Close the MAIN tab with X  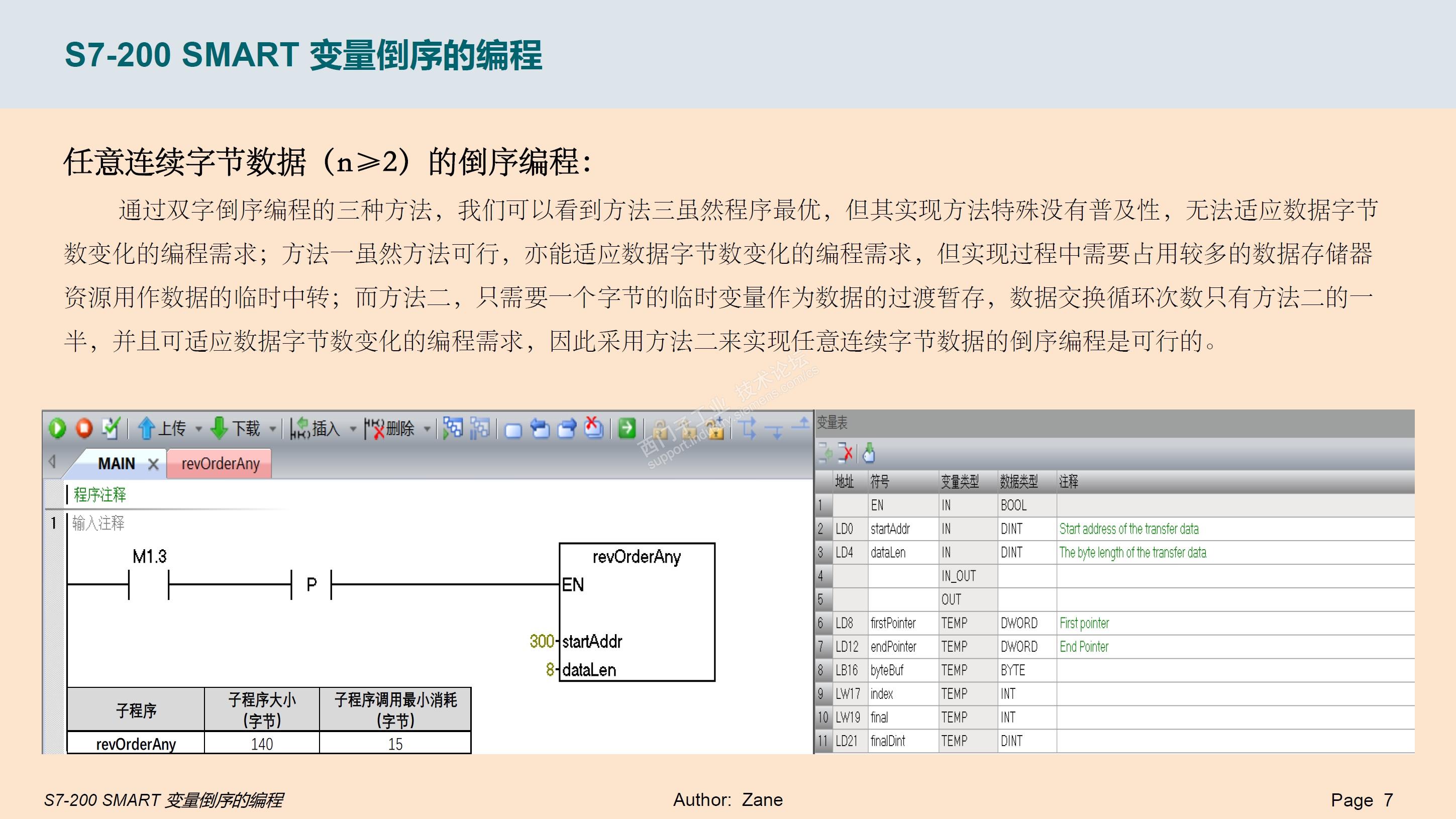coord(153,465)
